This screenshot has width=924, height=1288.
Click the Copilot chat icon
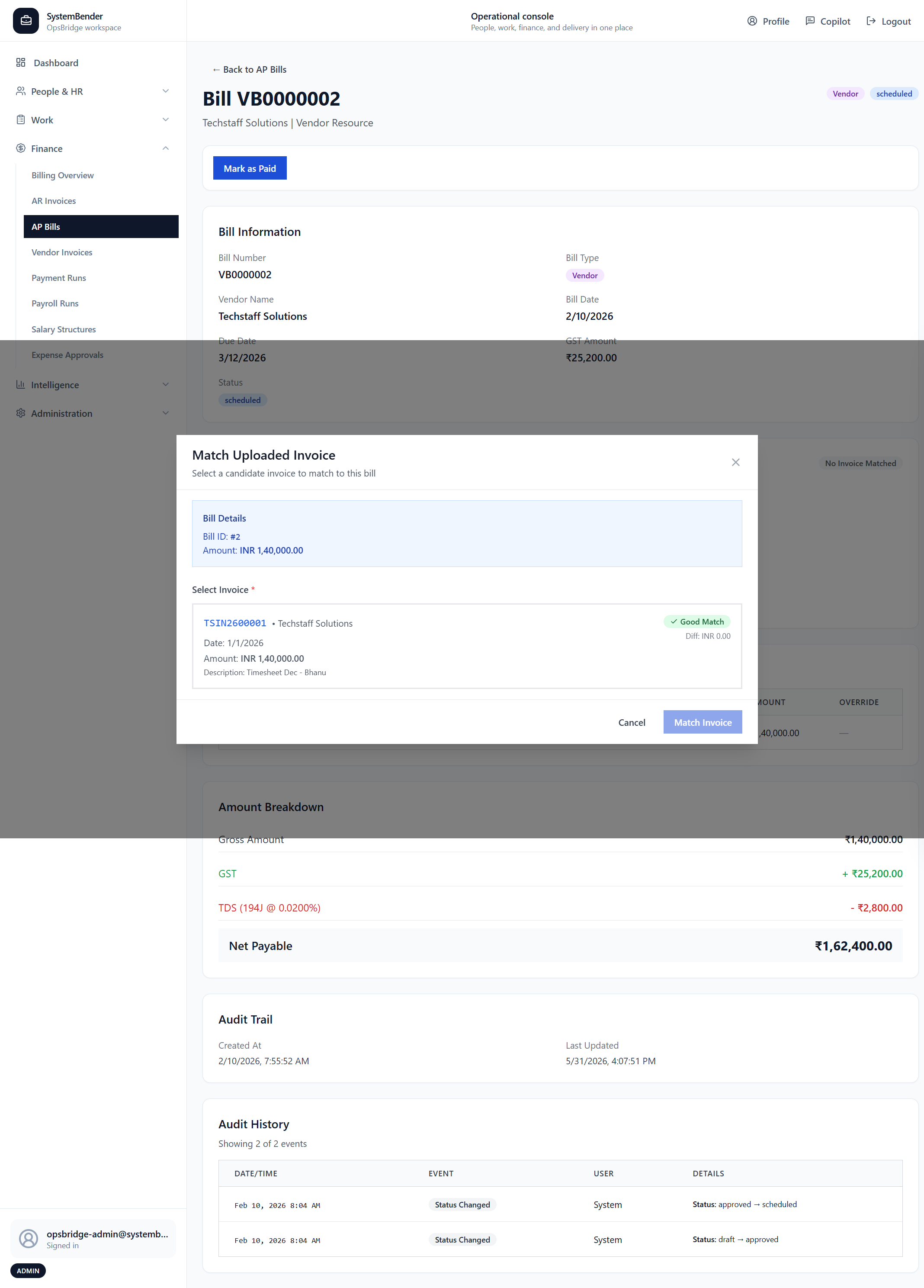click(810, 21)
